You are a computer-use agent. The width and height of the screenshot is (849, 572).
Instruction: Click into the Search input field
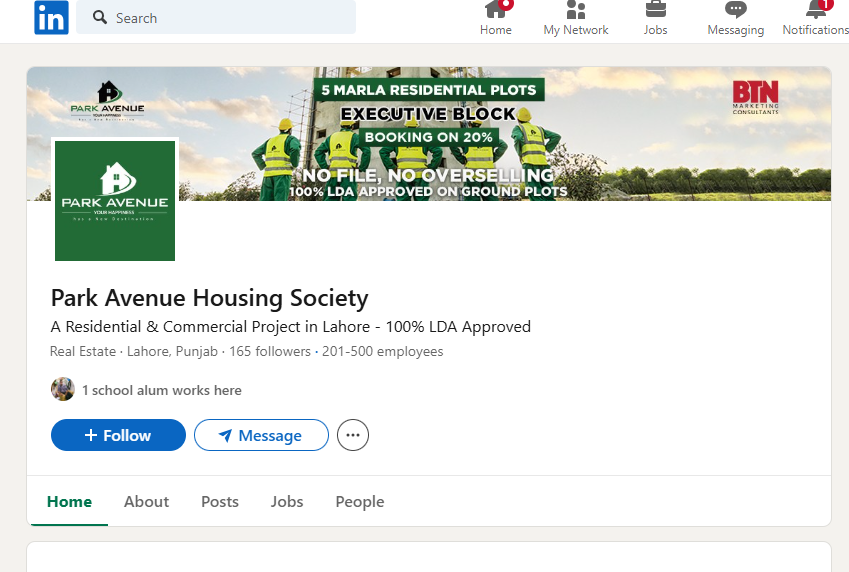tap(230, 18)
